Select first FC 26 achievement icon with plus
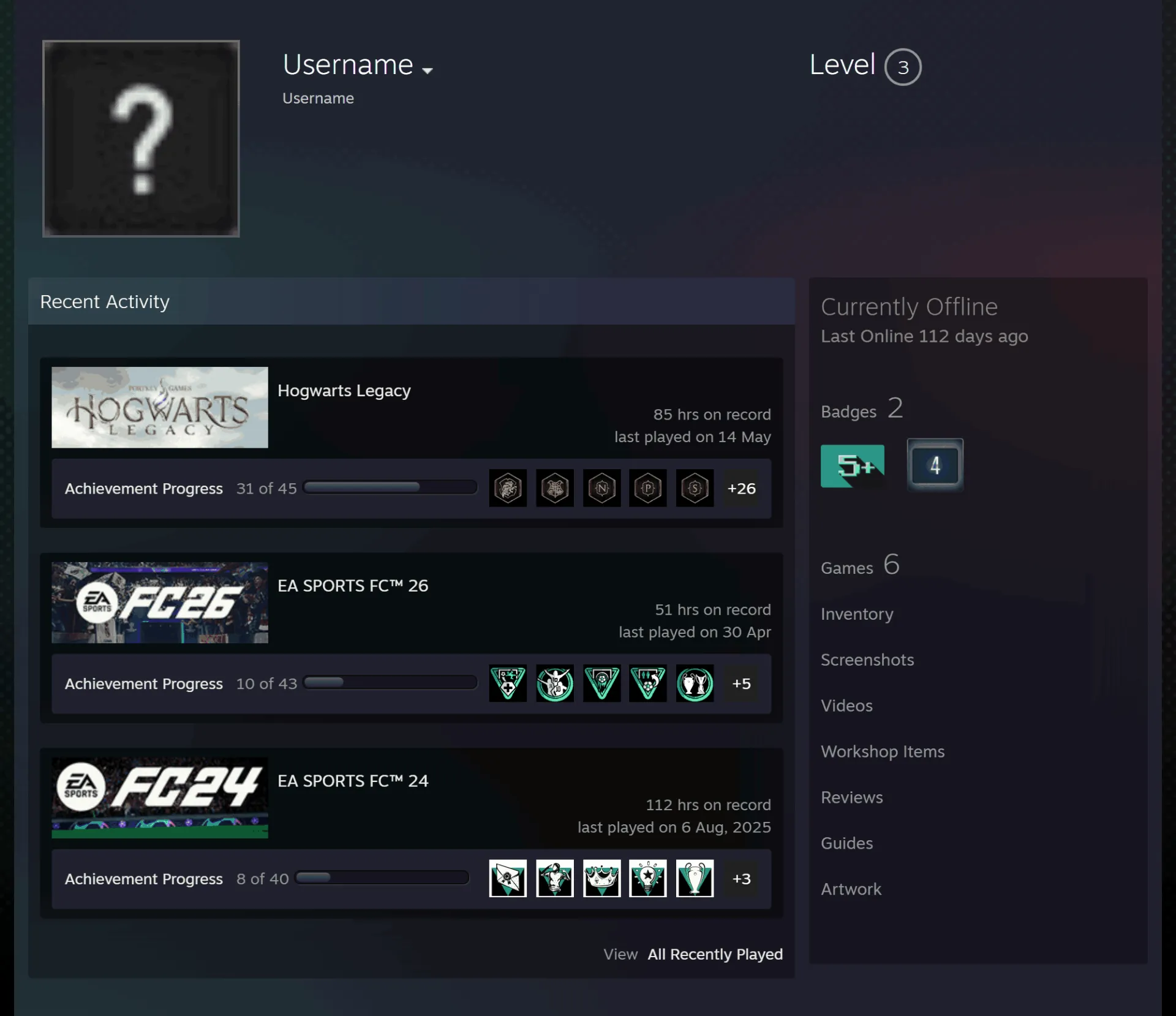This screenshot has height=1016, width=1176. (508, 683)
